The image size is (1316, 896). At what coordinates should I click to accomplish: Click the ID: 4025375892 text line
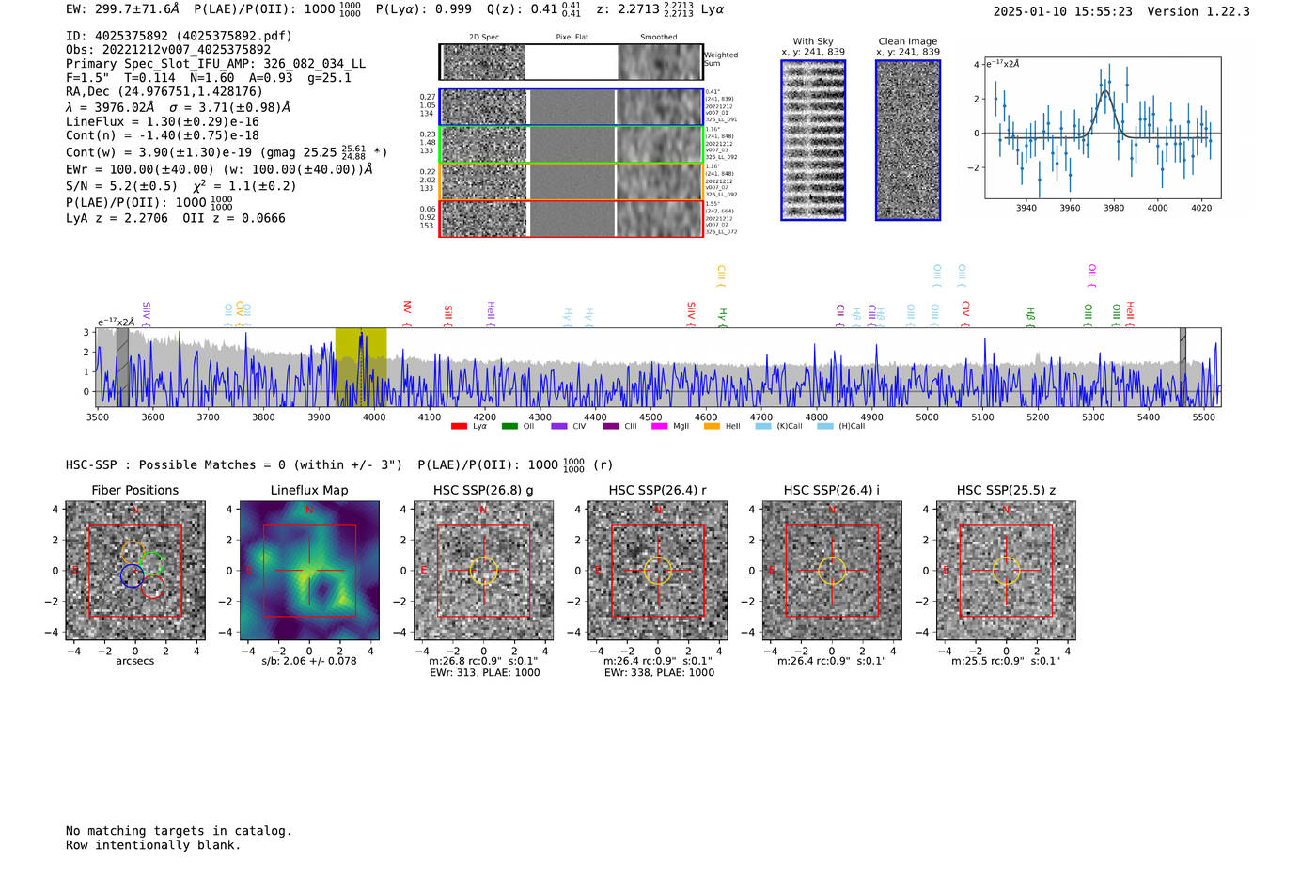tap(179, 36)
